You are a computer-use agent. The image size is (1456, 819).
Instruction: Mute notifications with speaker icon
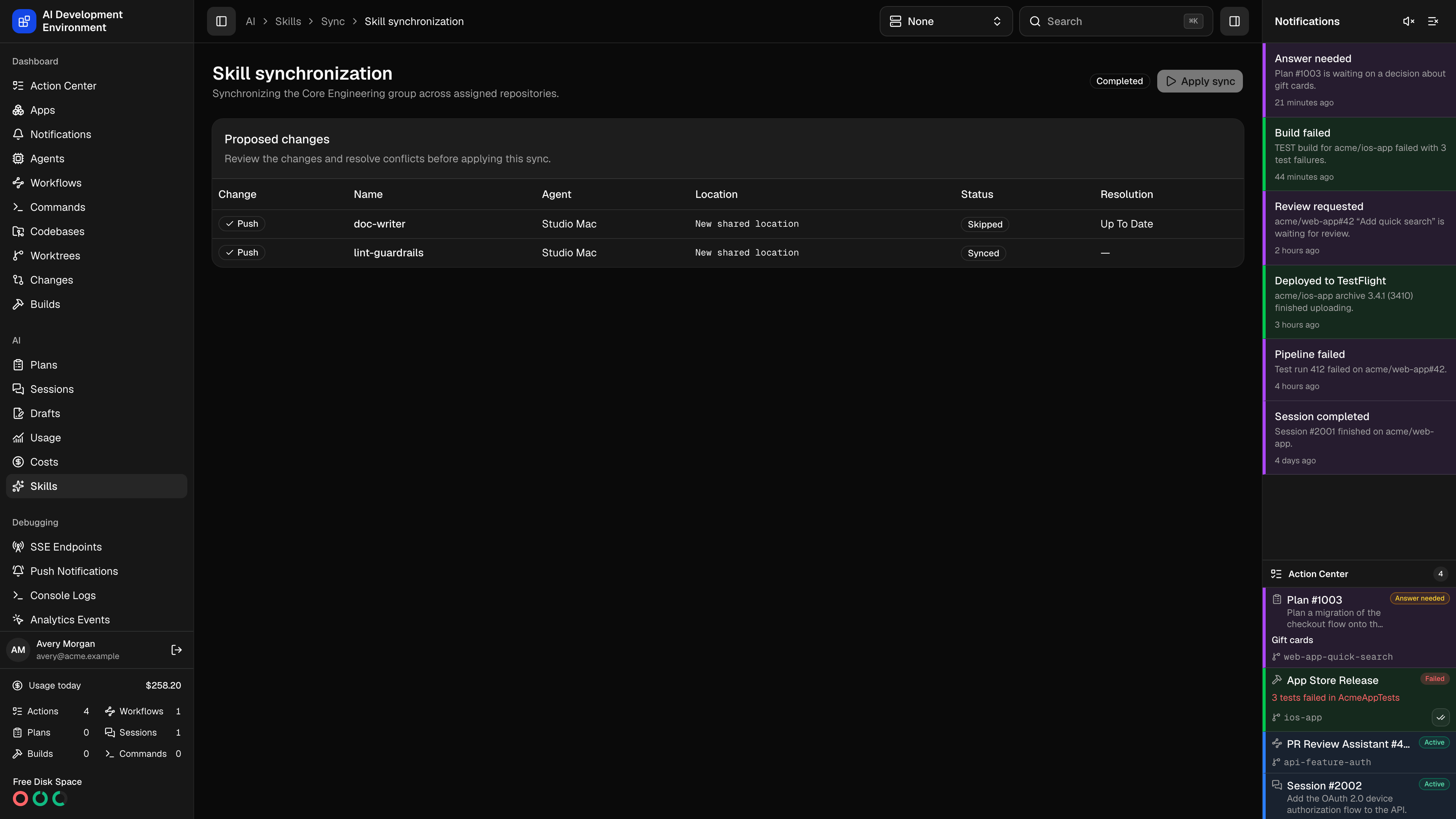[x=1409, y=22]
